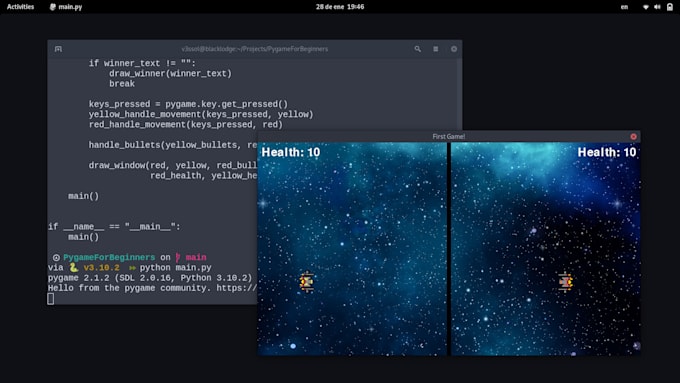Close the First Game! window
The width and height of the screenshot is (680, 383).
(x=633, y=136)
